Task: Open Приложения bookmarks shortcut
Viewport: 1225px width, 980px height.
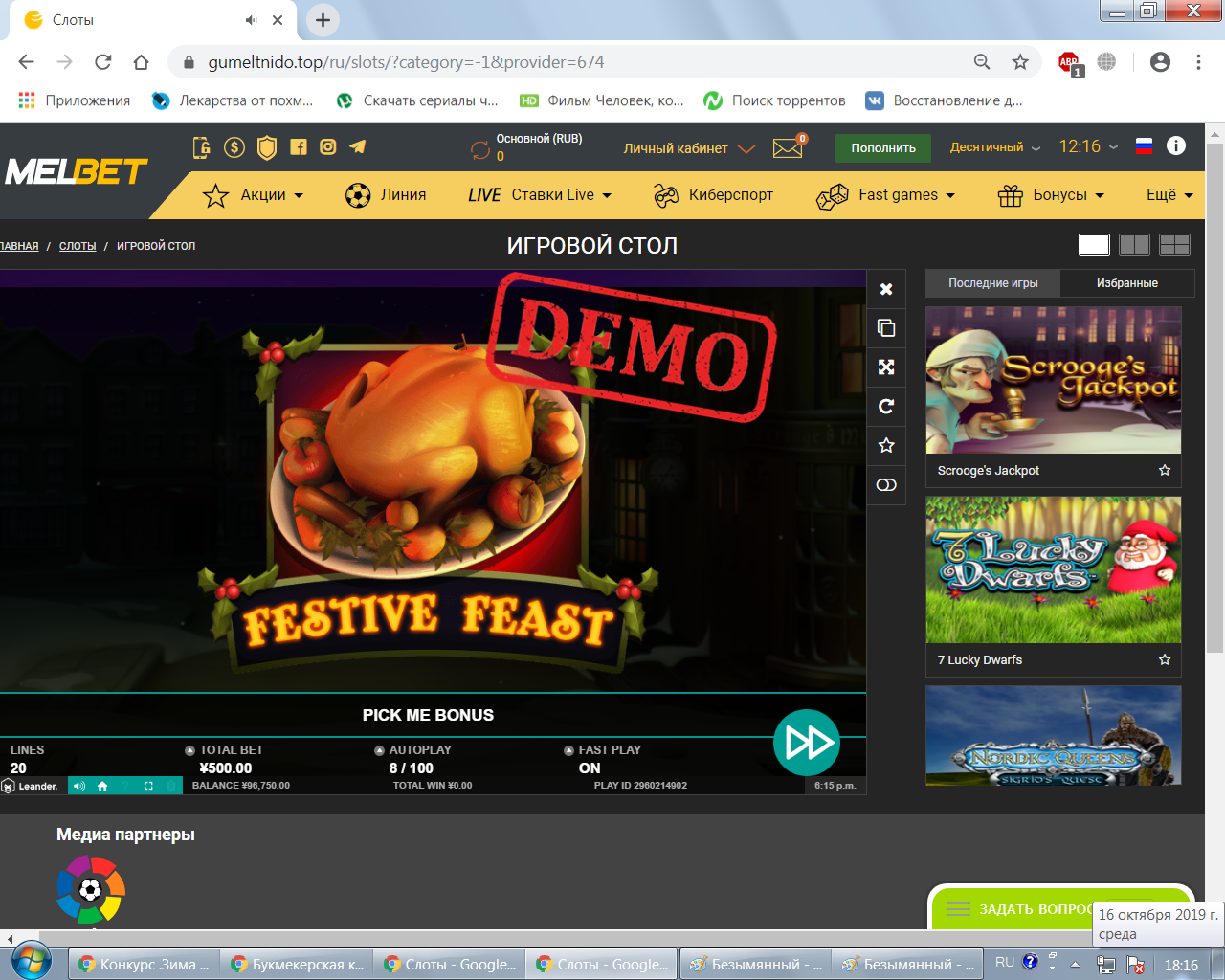Action: [x=75, y=100]
